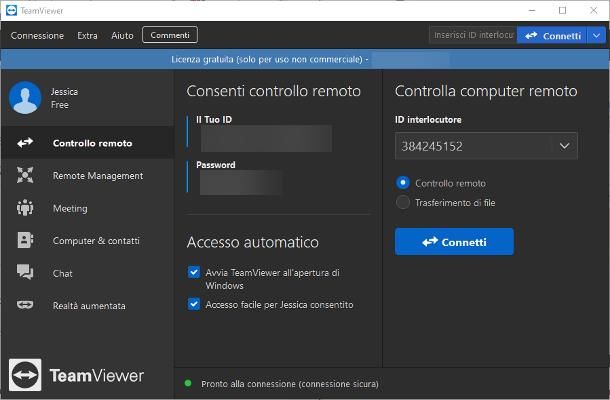Click the blurred Il Tuo ID value
This screenshot has height=400, width=610.
pos(266,139)
